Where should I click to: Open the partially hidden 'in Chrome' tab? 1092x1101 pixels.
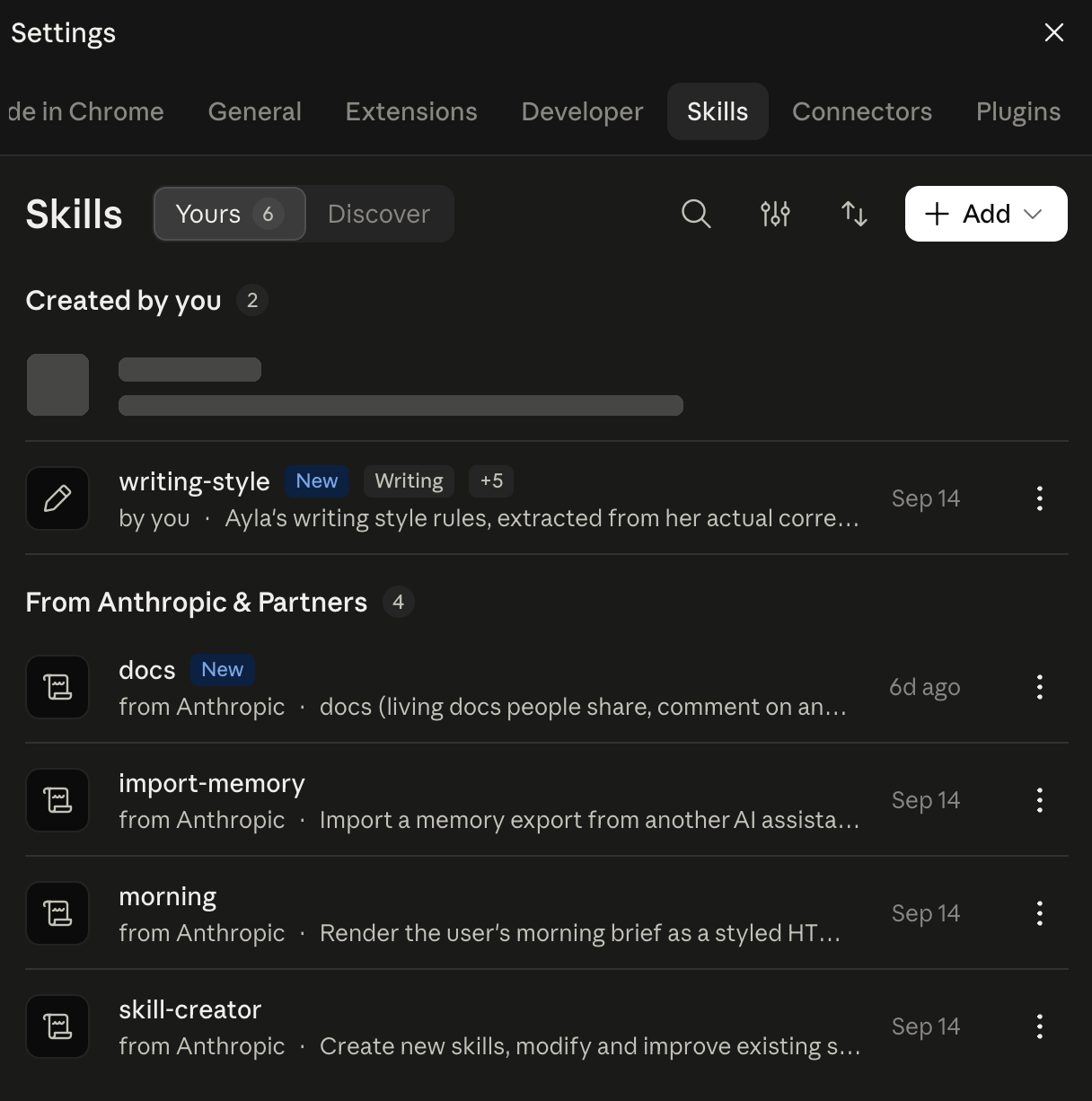[86, 111]
